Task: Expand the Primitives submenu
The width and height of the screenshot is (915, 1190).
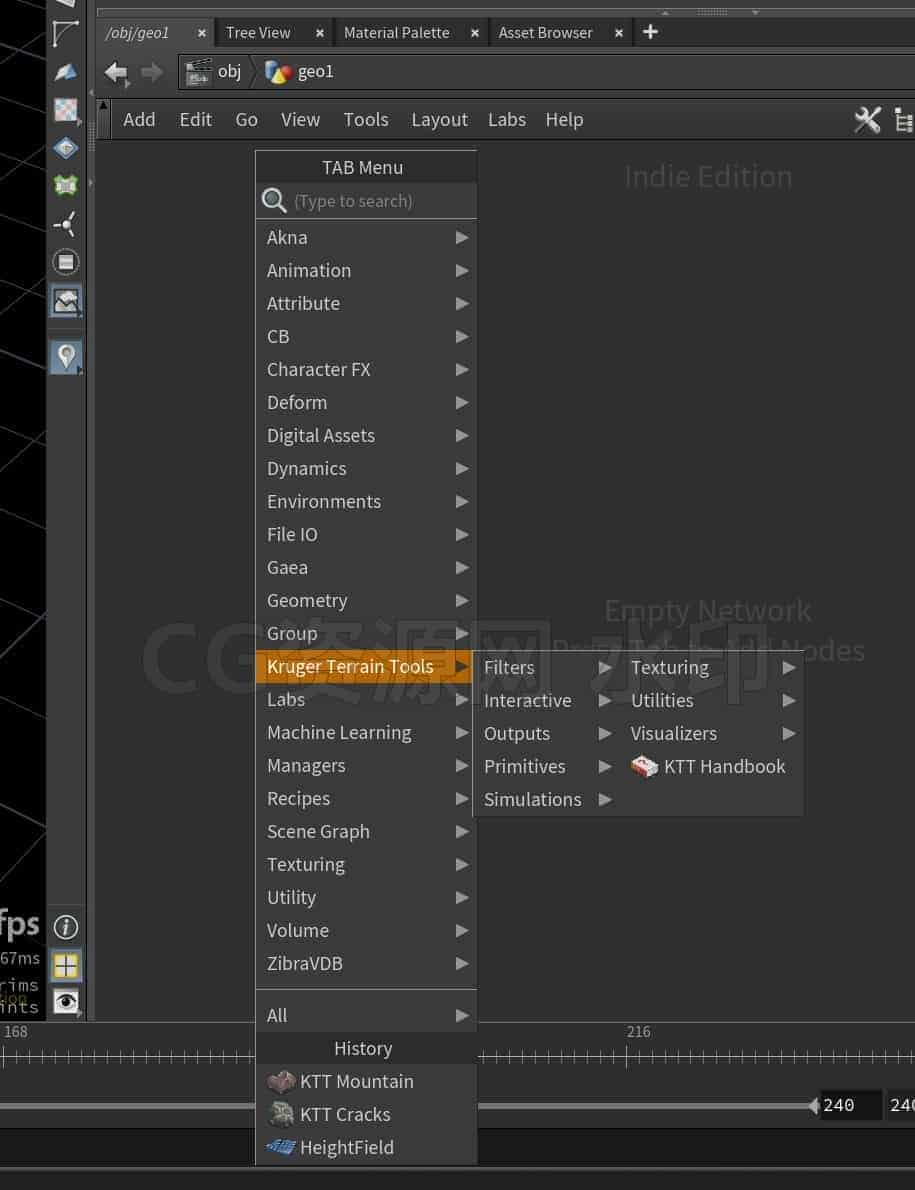Action: (547, 767)
